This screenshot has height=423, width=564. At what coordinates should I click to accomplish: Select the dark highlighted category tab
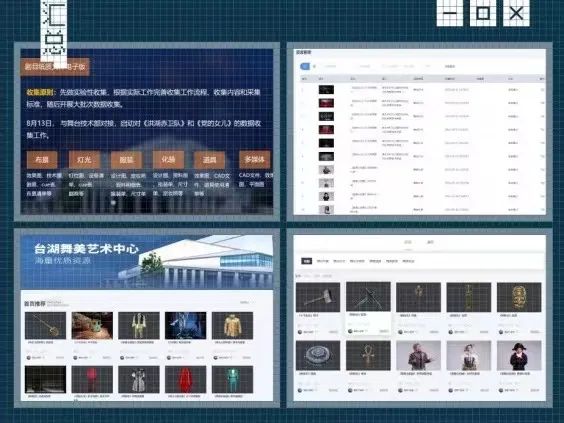click(x=306, y=261)
